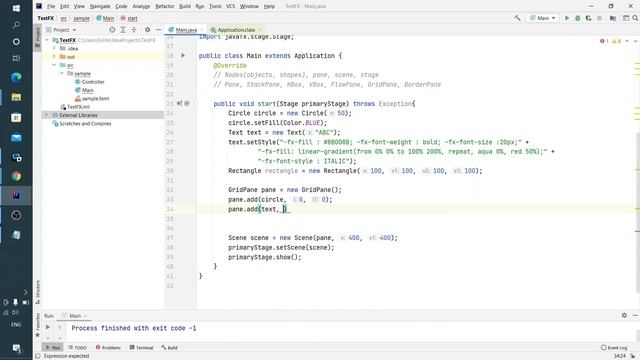The height and width of the screenshot is (360, 640).
Task: Click gutter run arrow next to class Main
Action: click(183, 56)
